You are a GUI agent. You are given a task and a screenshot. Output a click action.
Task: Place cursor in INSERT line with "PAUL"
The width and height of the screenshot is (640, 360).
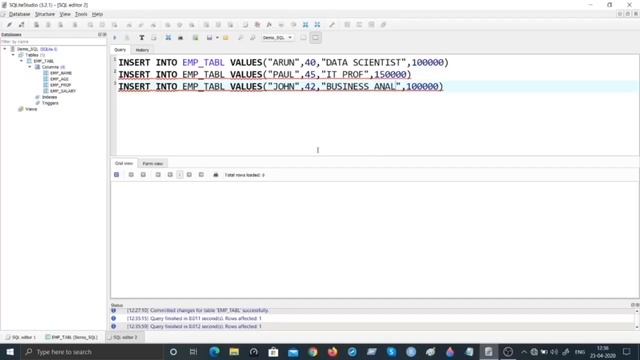coord(264,75)
